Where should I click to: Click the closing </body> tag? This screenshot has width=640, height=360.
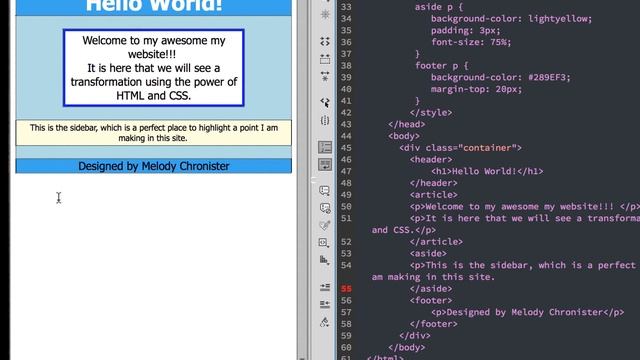(407, 347)
